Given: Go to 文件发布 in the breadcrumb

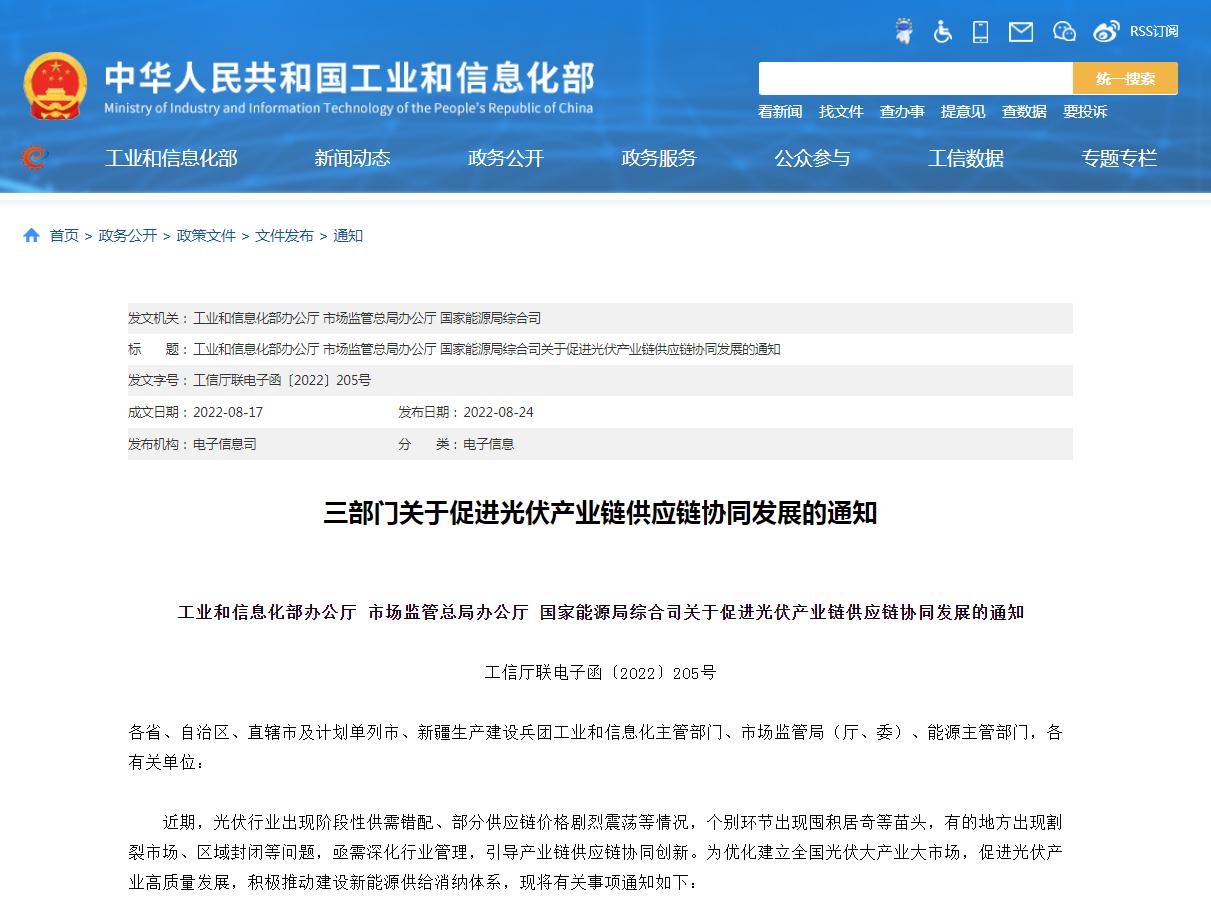Looking at the screenshot, I should (284, 236).
